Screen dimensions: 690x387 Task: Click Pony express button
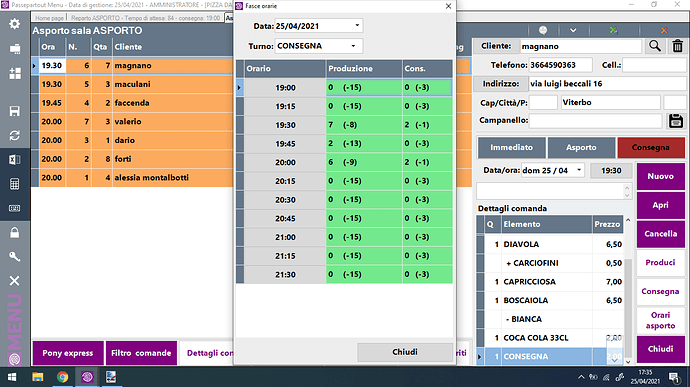pos(68,353)
